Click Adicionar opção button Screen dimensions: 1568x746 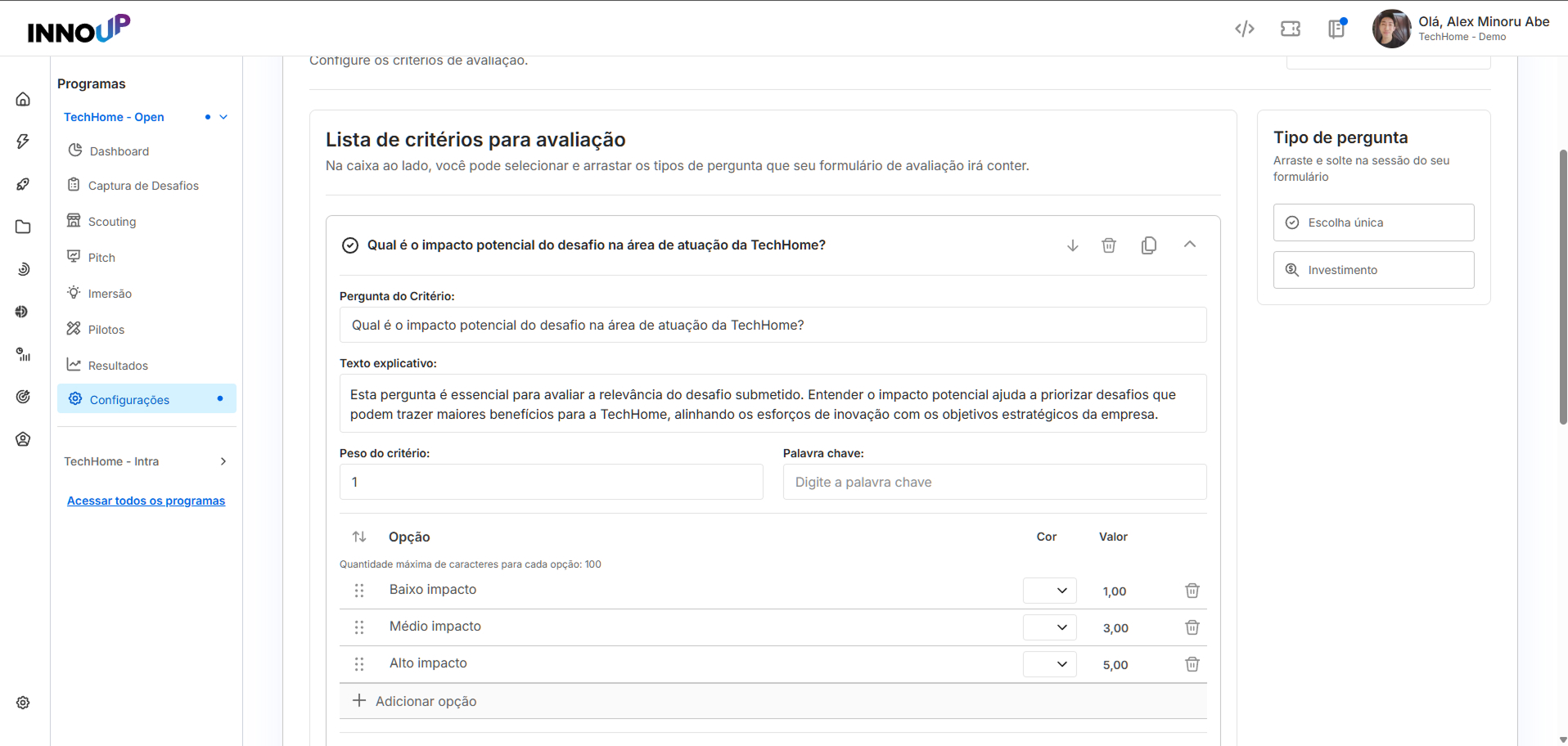[x=773, y=701]
